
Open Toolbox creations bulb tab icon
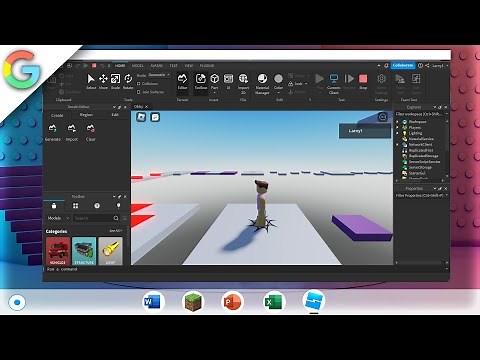pos(118,206)
